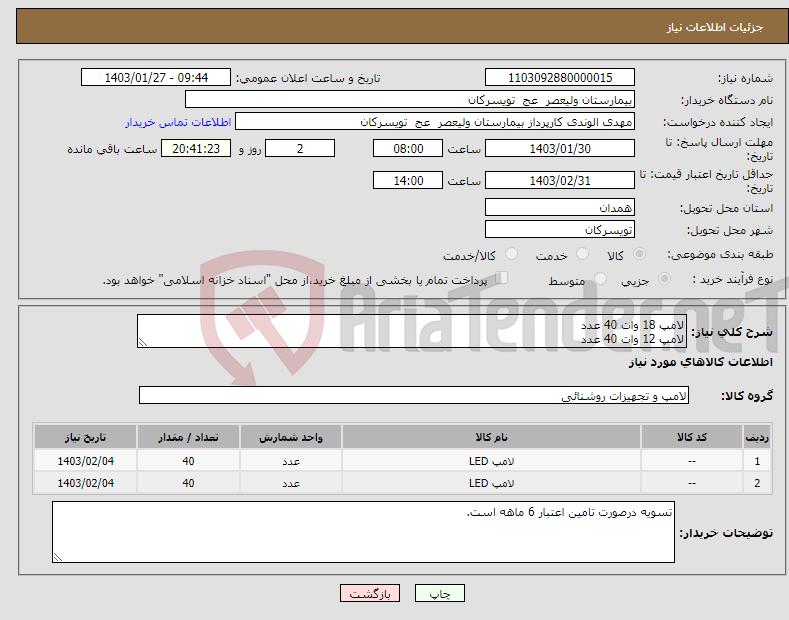789x620 pixels.
Task: Click the توضیحات خریدار notes textarea
Action: 363,532
